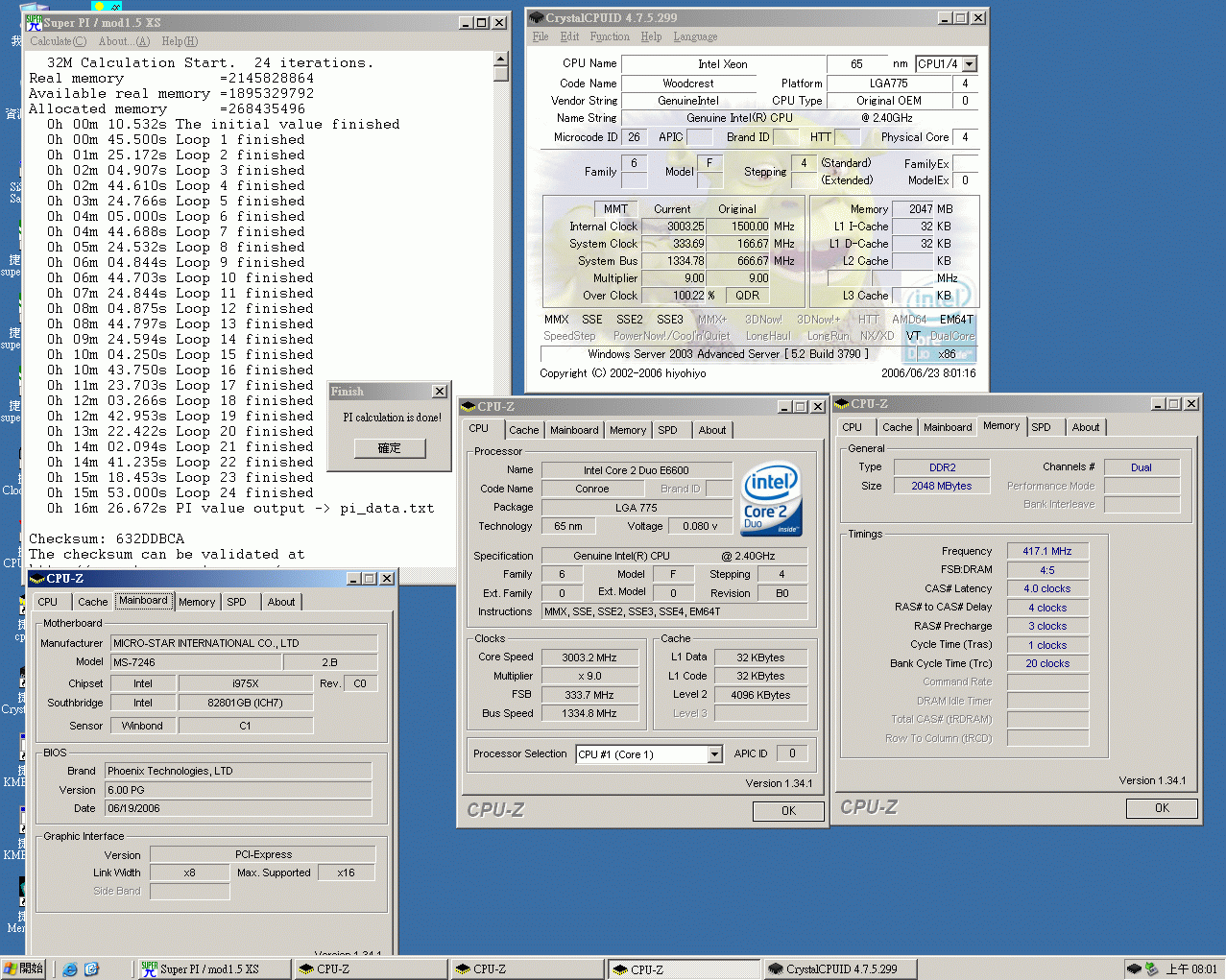The height and width of the screenshot is (980, 1226).
Task: Open the Calculate(C) menu in Super PI
Action: point(58,41)
